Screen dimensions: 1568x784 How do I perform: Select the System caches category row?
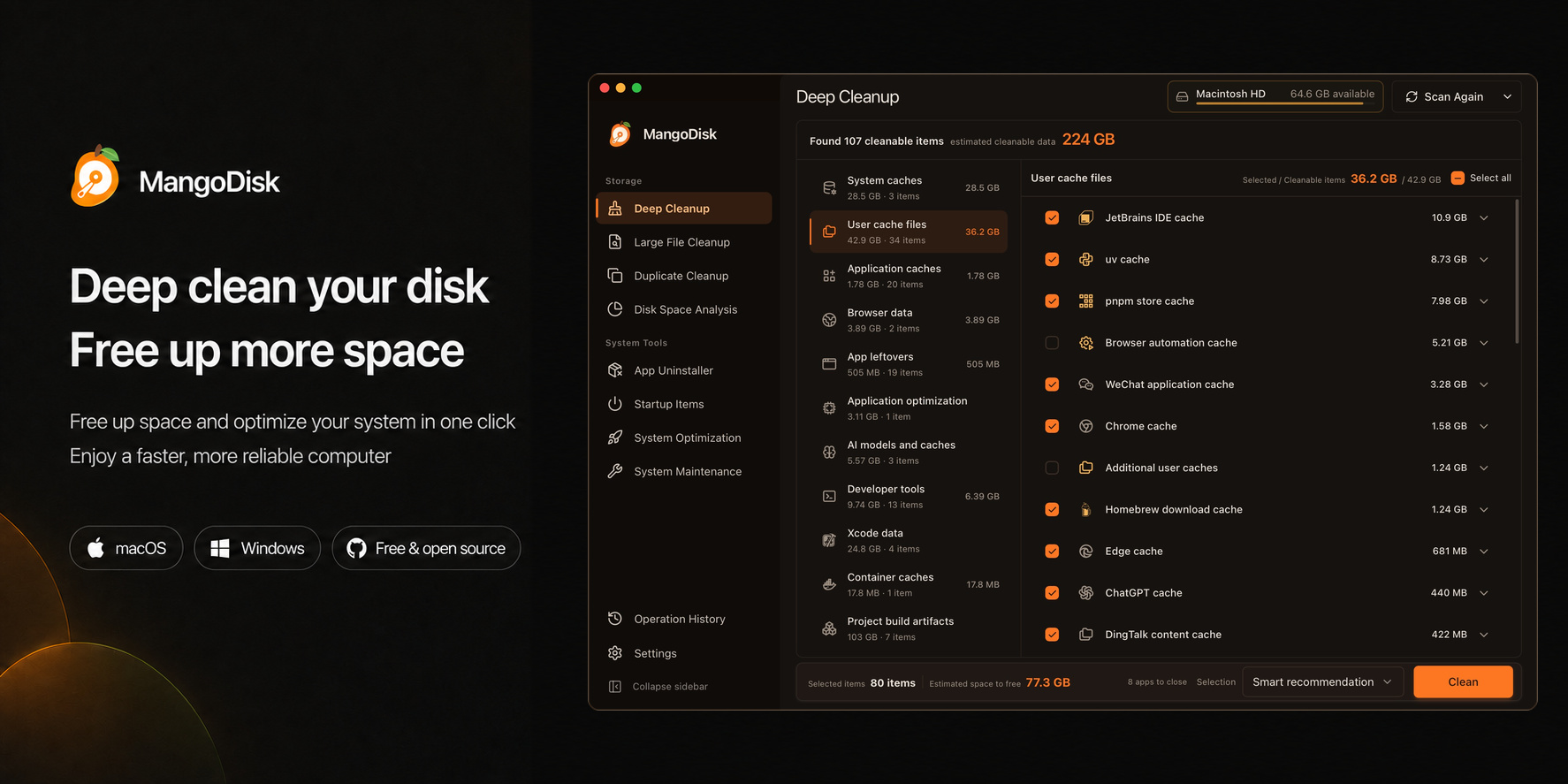909,187
